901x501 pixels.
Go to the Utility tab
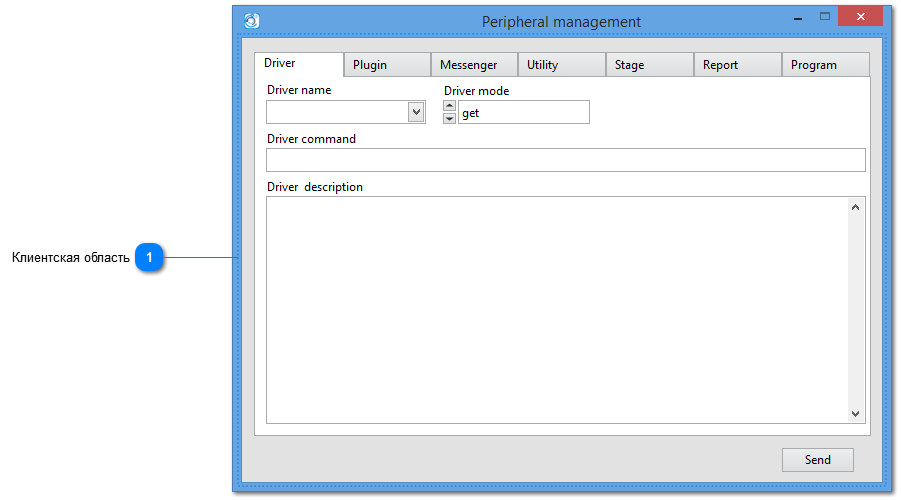[561, 65]
